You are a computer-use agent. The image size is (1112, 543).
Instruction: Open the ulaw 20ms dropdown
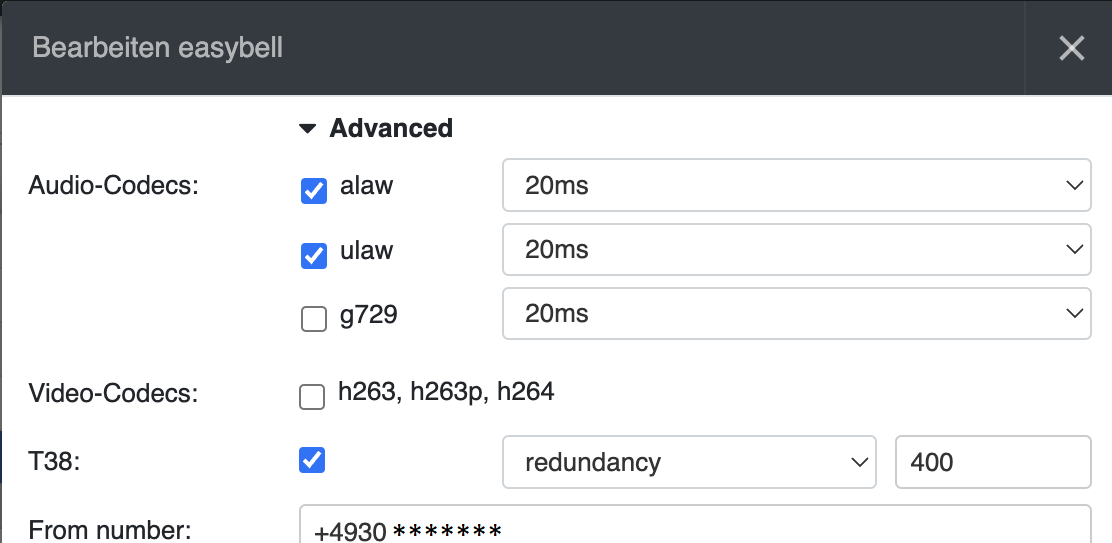tap(795, 249)
